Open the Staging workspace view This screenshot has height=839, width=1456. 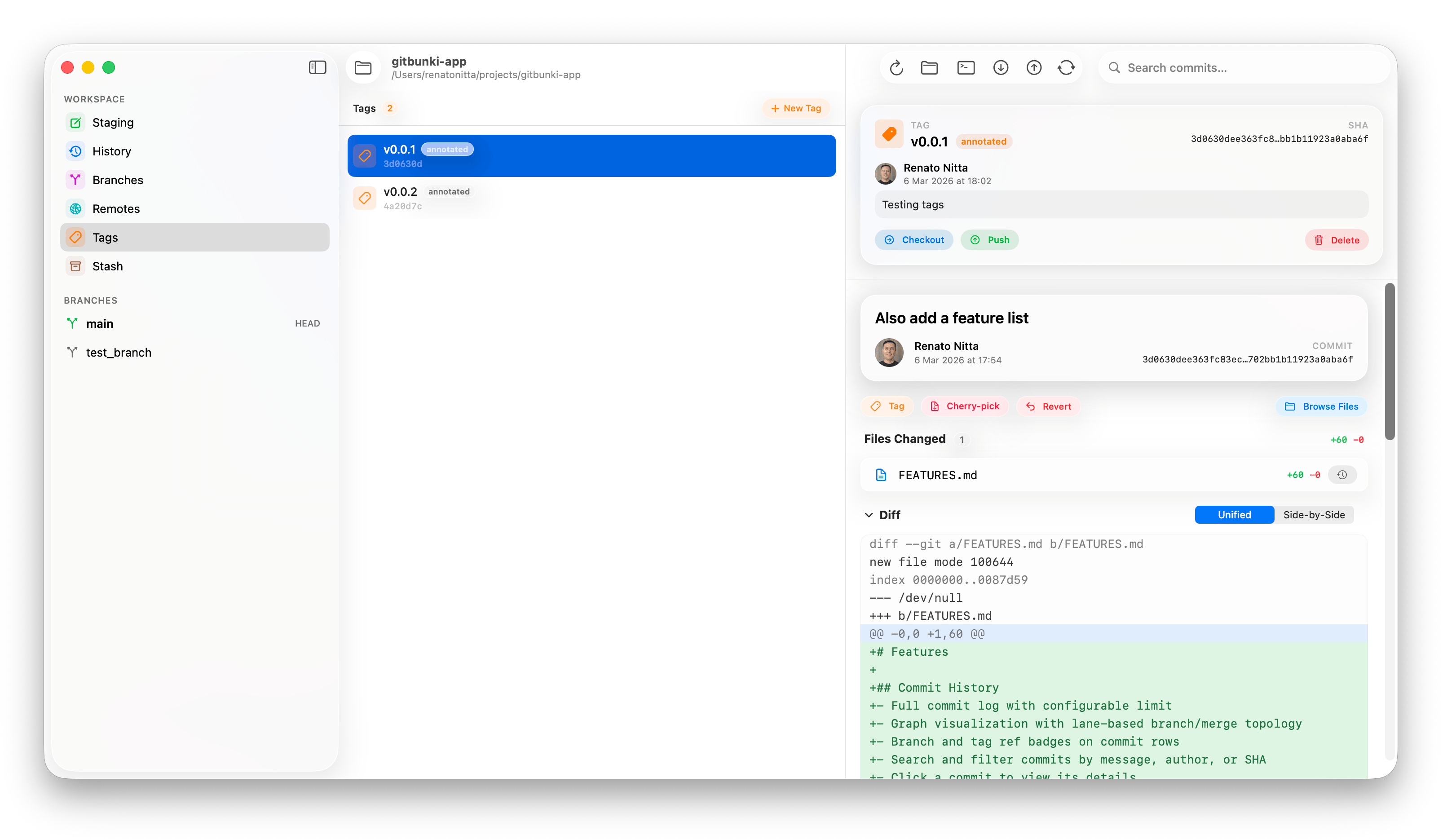195,123
